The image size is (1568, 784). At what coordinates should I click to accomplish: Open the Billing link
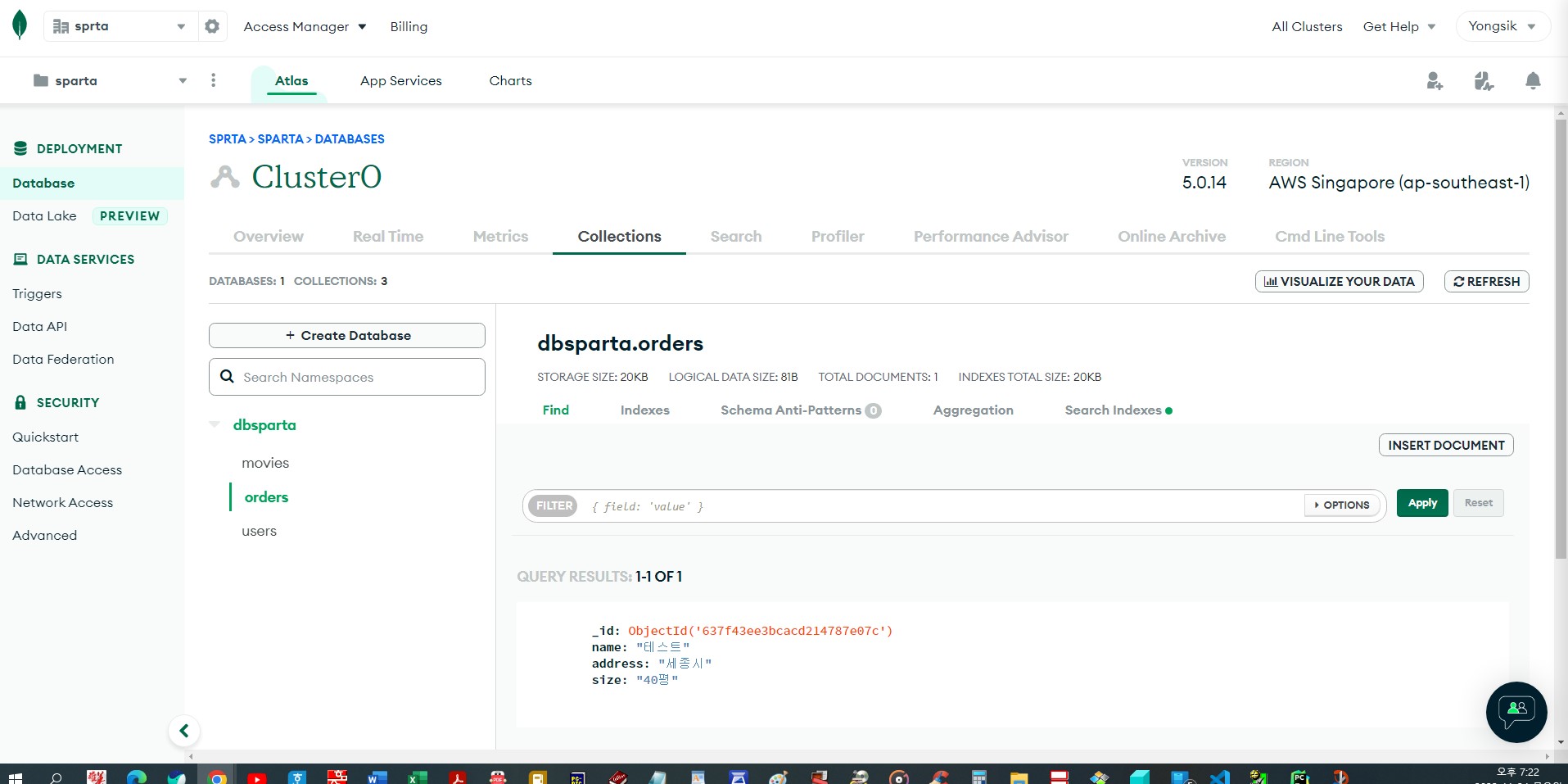pos(409,26)
